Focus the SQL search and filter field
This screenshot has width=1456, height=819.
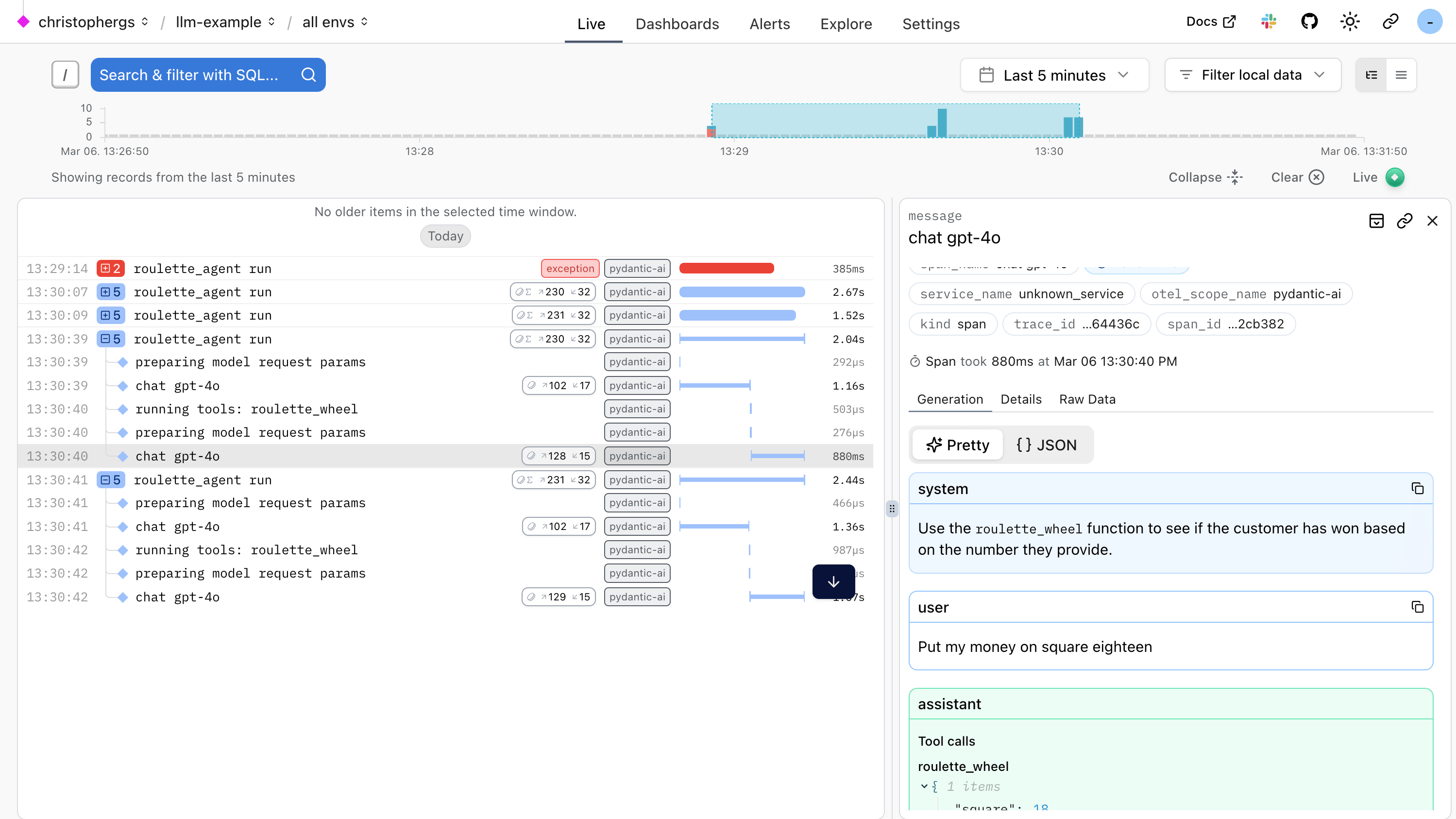pyautogui.click(x=198, y=75)
